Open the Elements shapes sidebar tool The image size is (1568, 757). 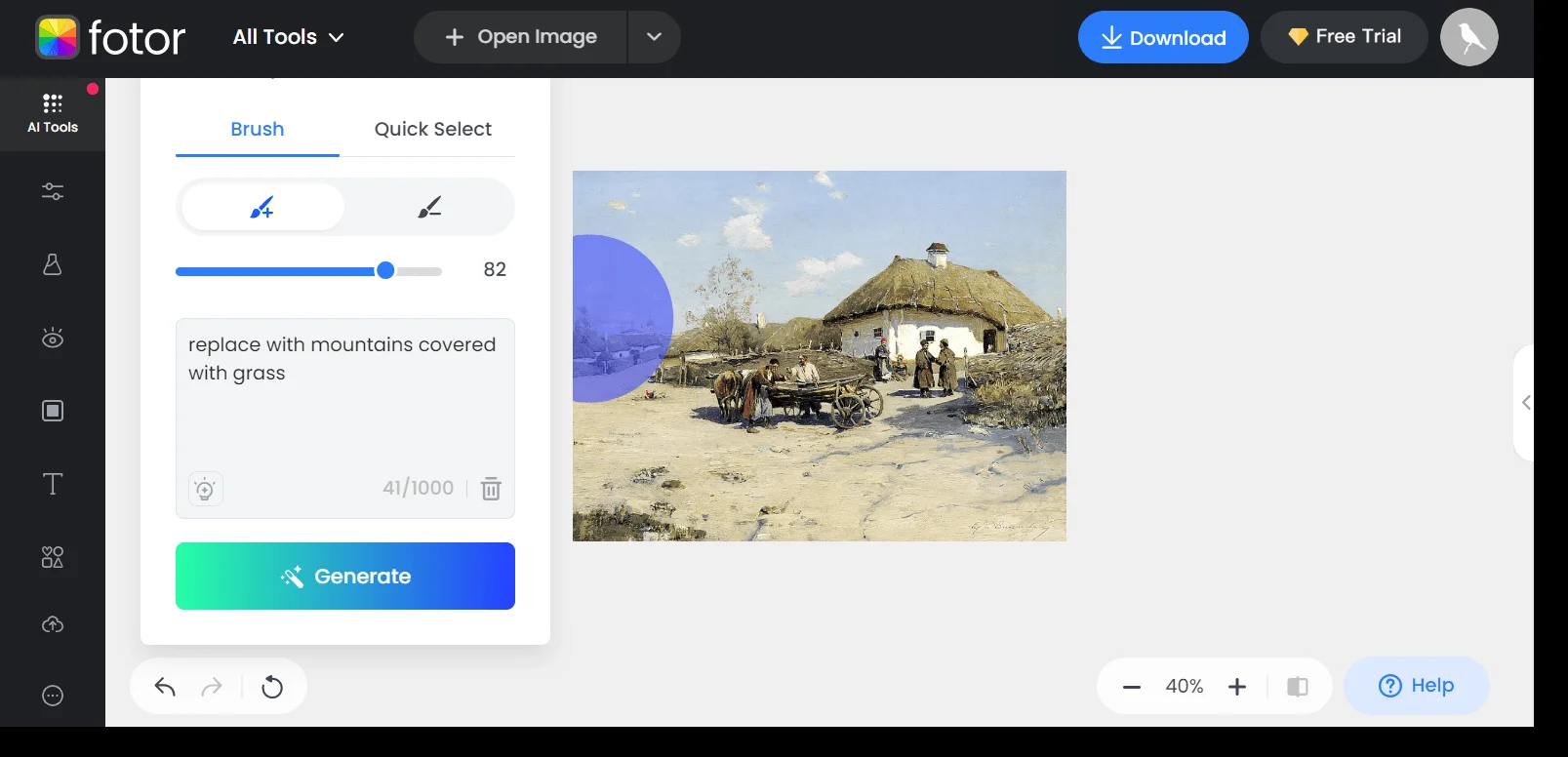point(53,557)
